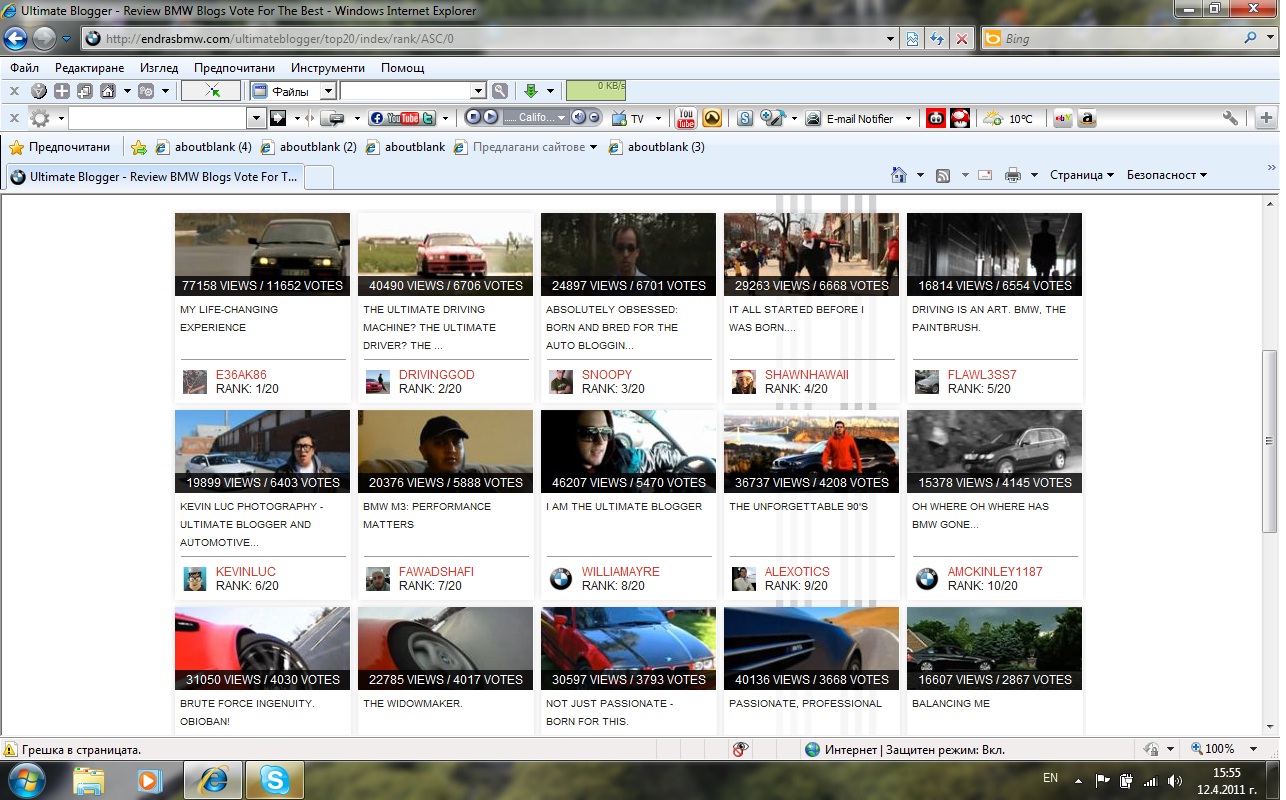Open the Помощ menu
1286x800 pixels.
[402, 68]
